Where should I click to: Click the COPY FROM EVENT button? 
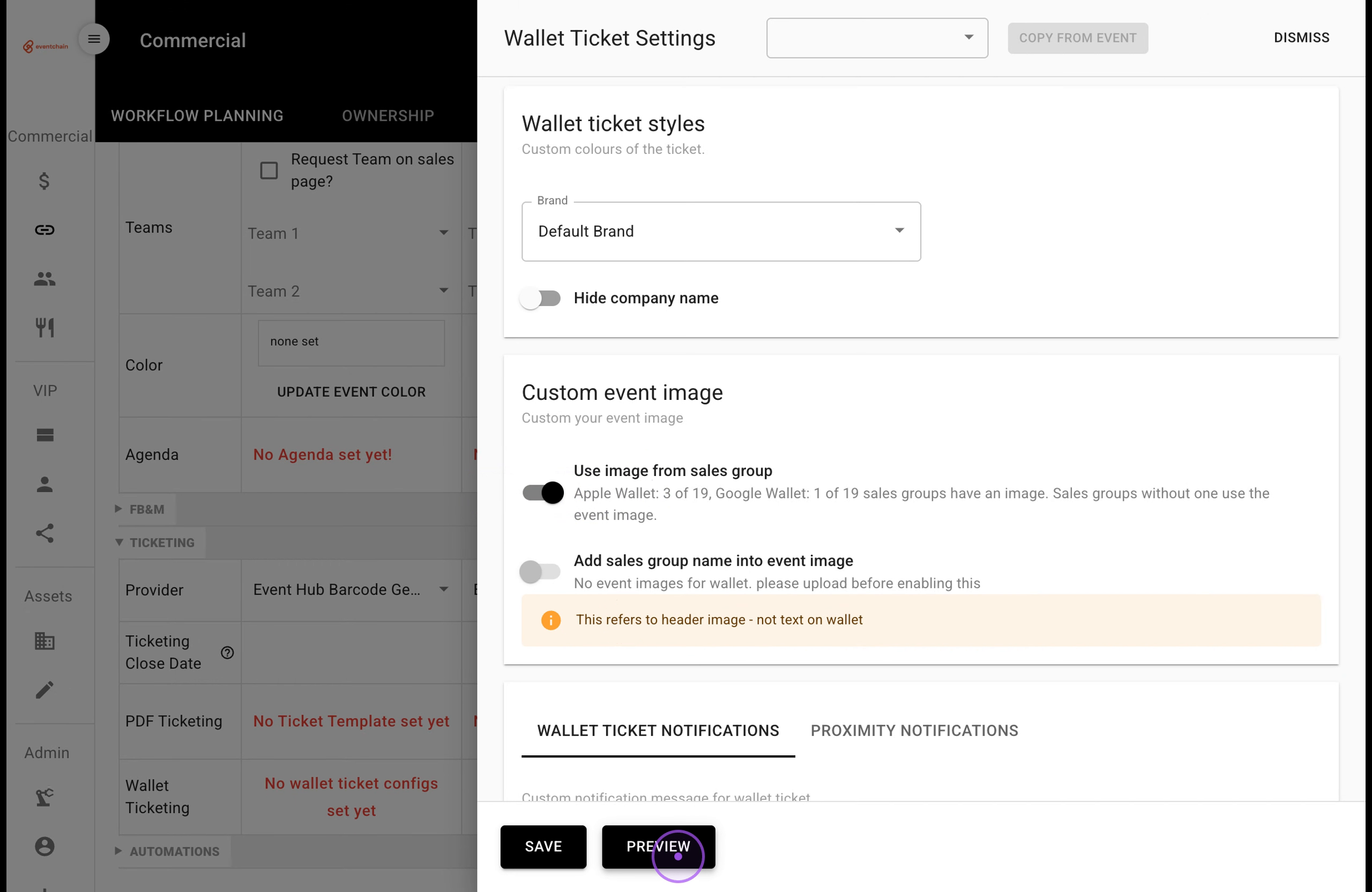click(1077, 38)
